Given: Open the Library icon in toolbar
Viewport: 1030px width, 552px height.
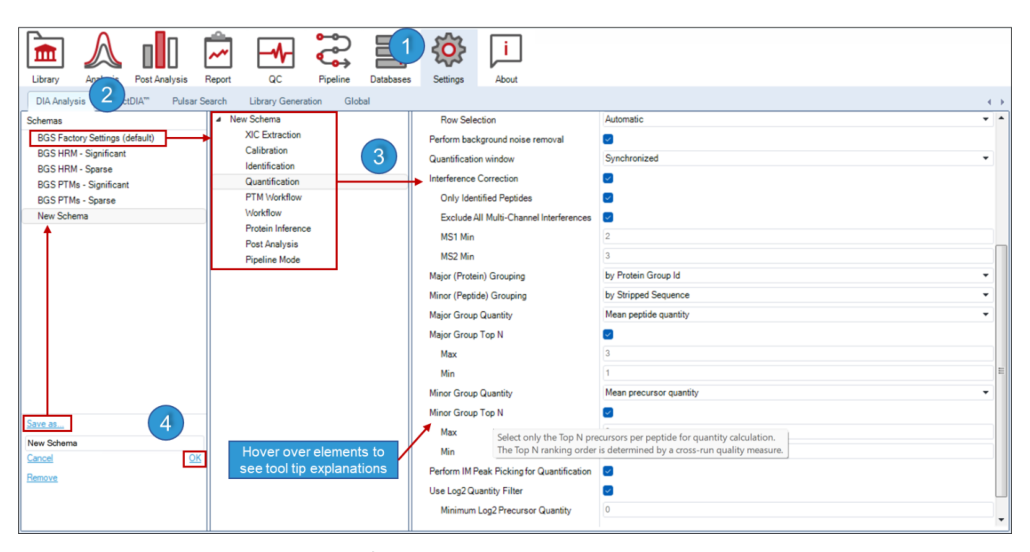Looking at the screenshot, I should [x=45, y=51].
